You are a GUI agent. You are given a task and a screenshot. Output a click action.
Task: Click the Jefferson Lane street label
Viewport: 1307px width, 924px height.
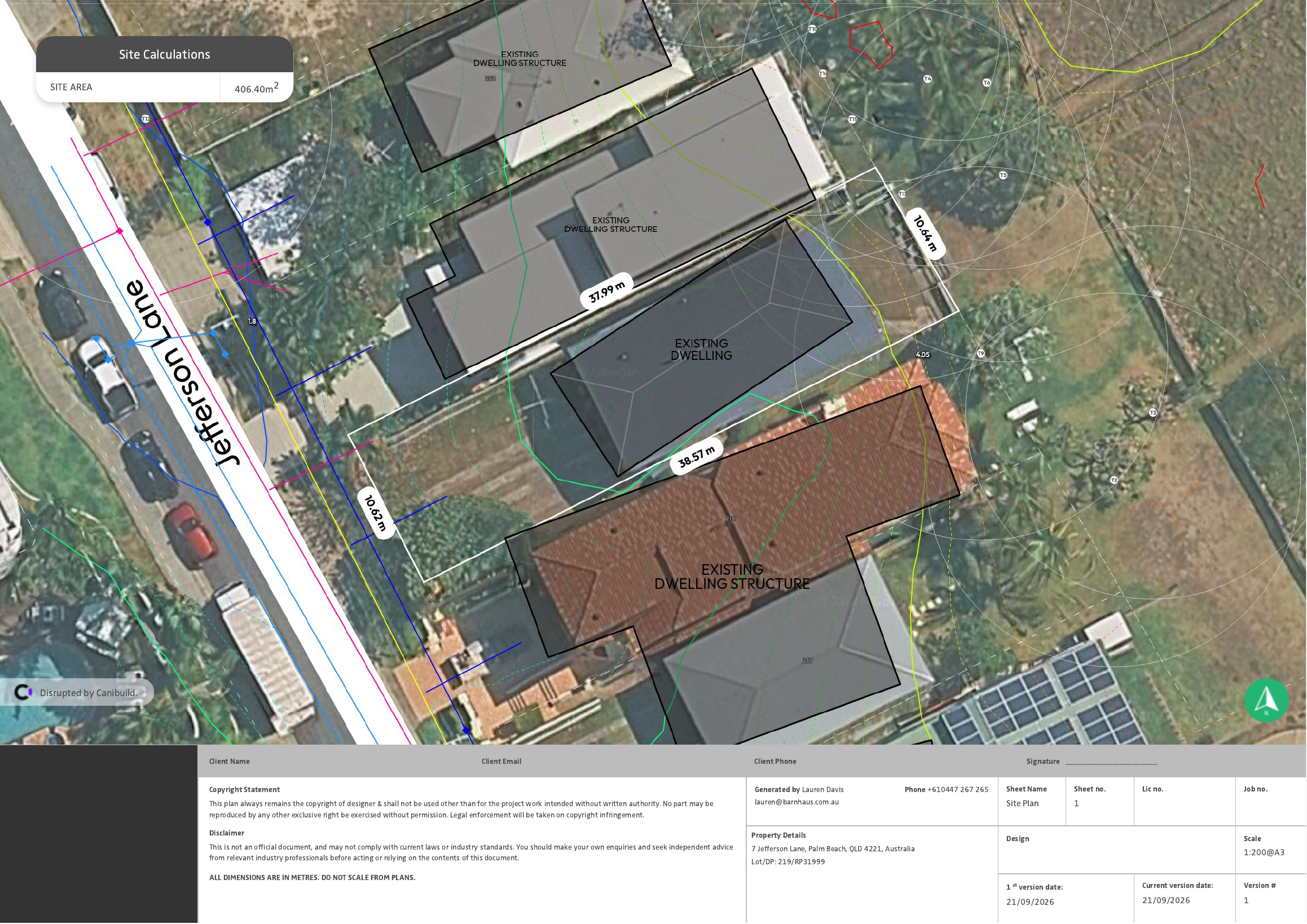click(182, 373)
